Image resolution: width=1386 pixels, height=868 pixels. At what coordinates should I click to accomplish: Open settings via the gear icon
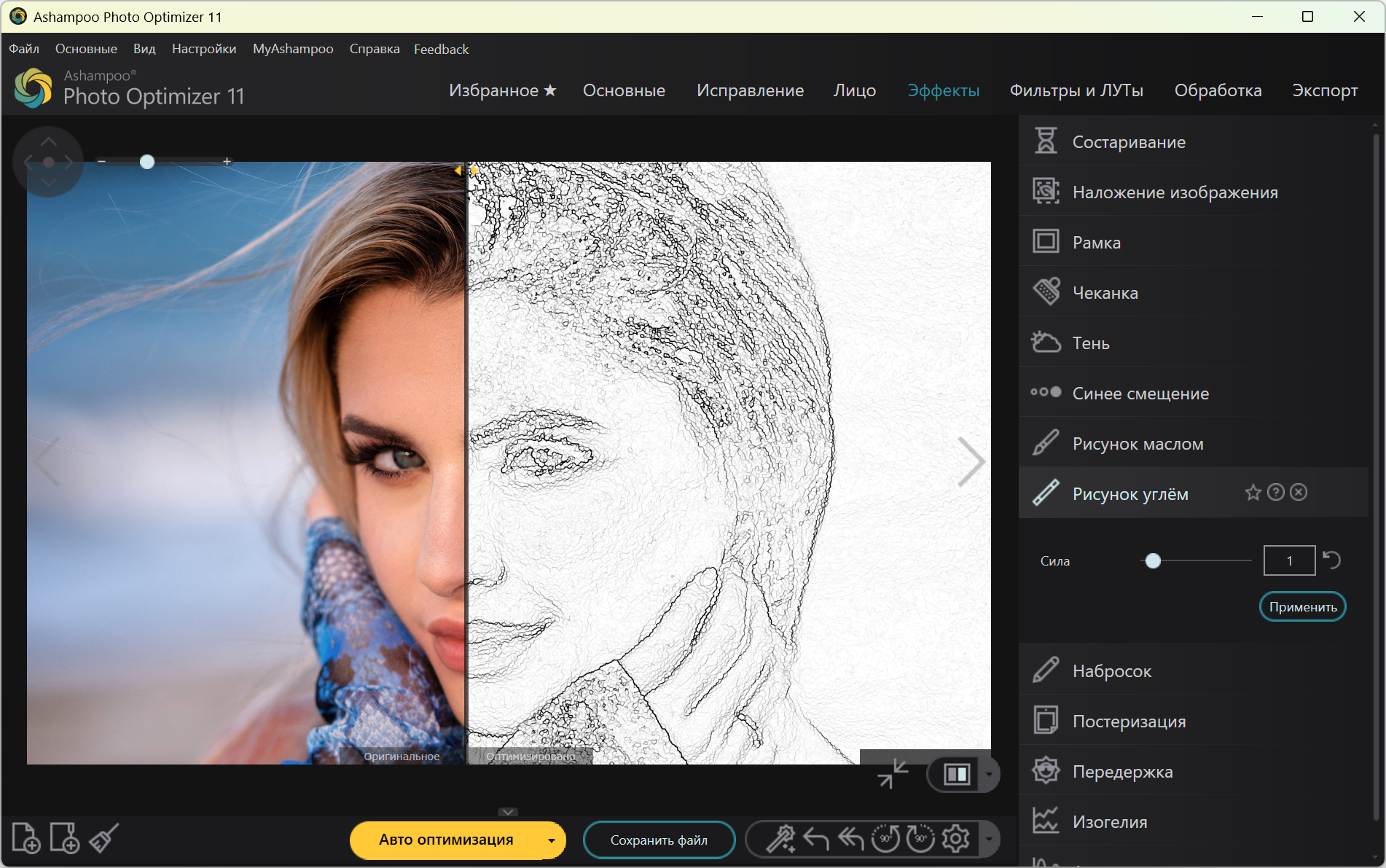click(x=955, y=839)
